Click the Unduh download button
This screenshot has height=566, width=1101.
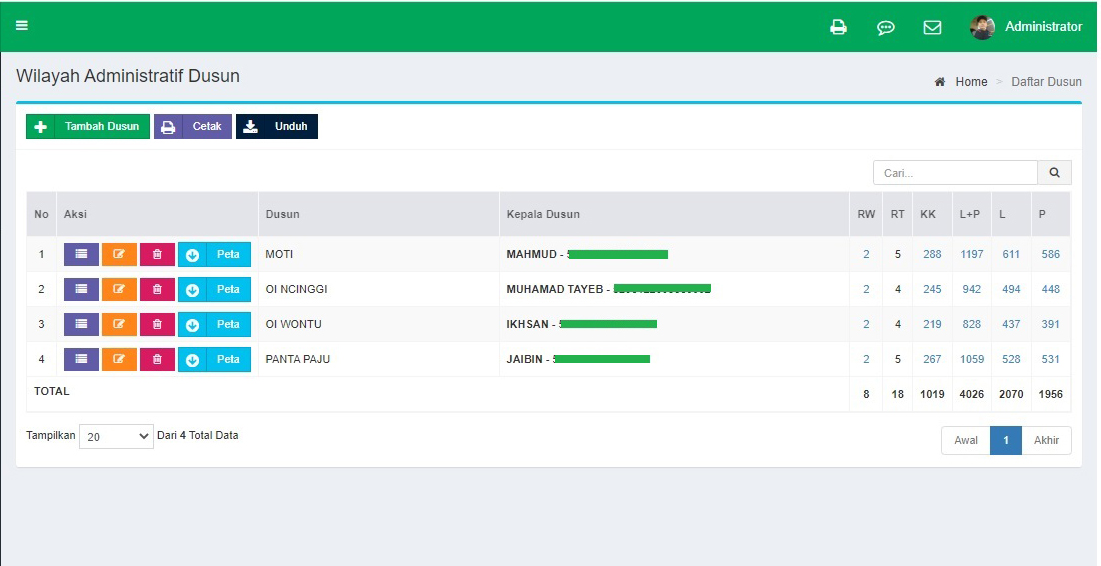(x=277, y=127)
